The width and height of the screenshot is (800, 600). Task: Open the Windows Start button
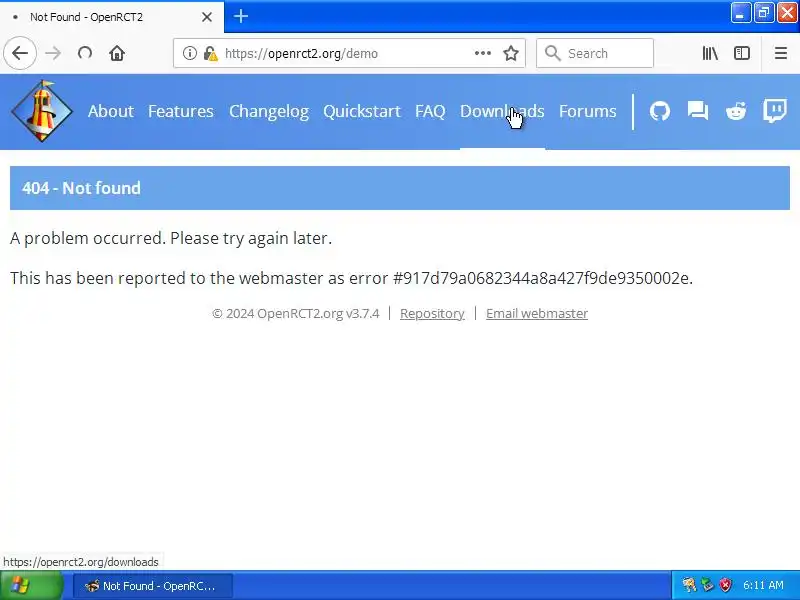pos(32,585)
